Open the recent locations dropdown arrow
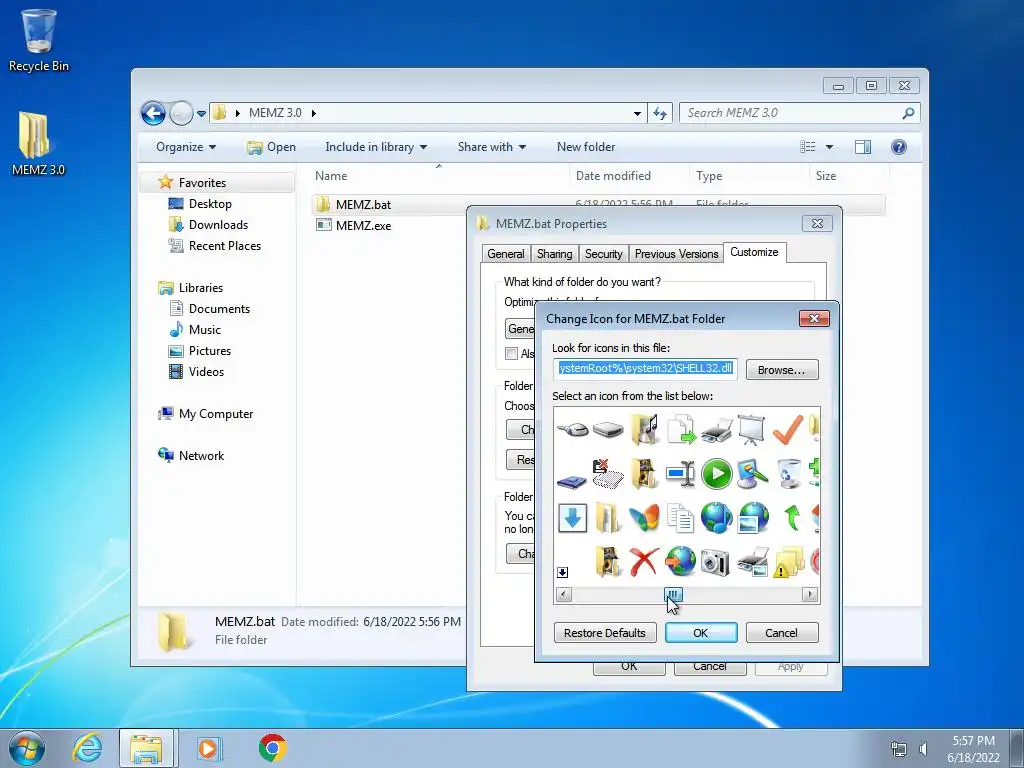This screenshot has height=768, width=1024. point(202,114)
